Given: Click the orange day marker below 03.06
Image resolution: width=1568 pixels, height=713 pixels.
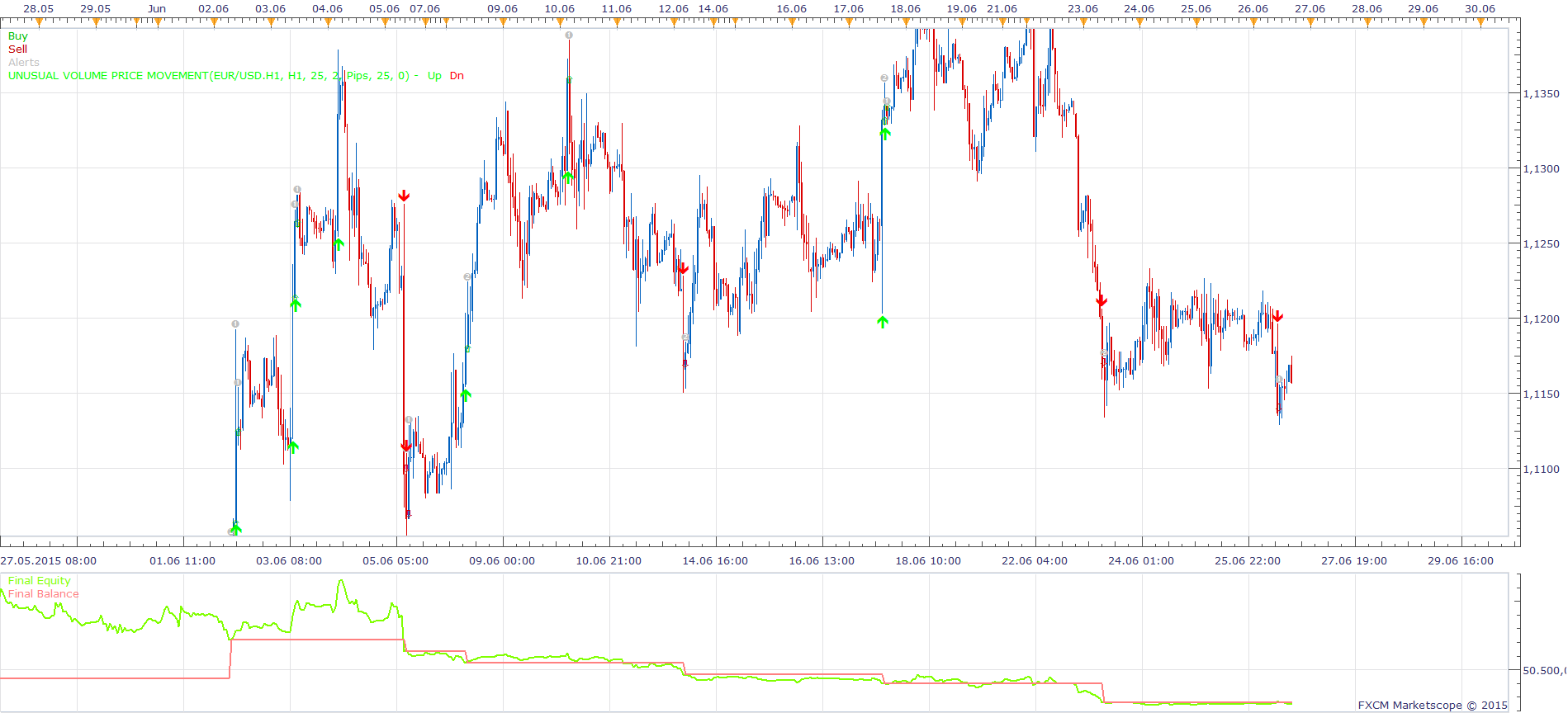Looking at the screenshot, I should coord(271,22).
